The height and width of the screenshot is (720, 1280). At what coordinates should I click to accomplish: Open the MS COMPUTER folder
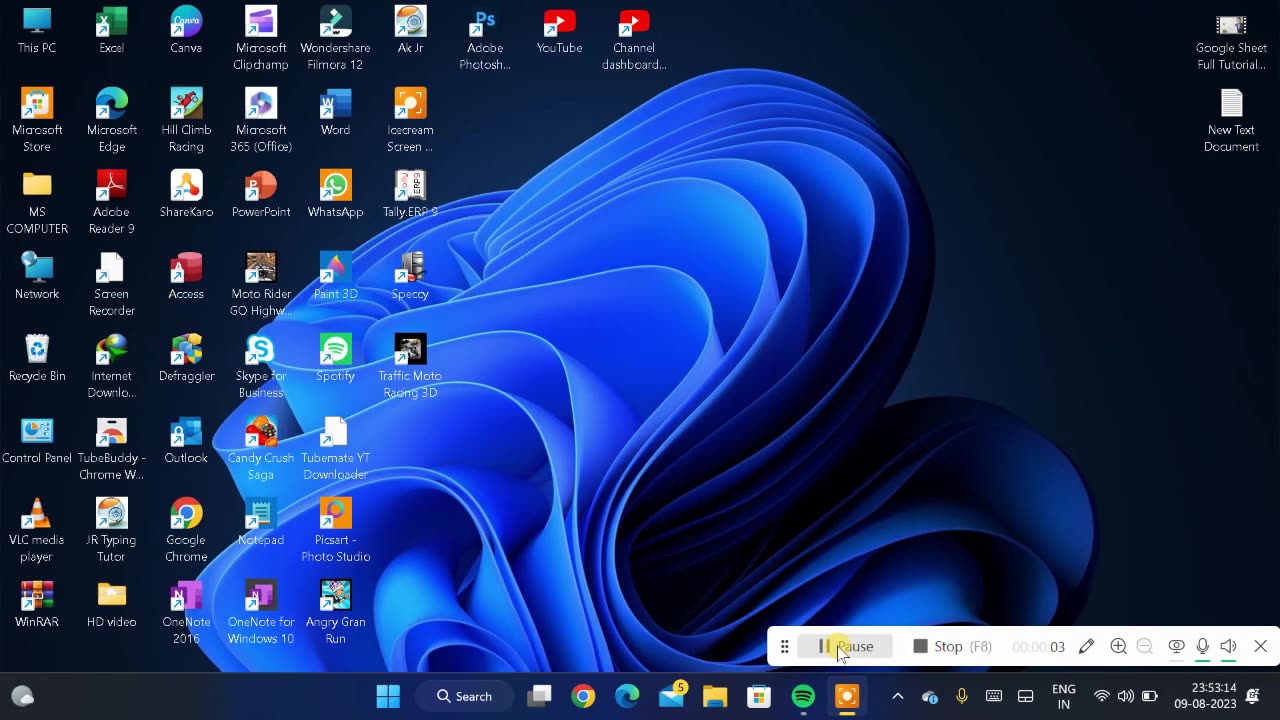(x=37, y=203)
